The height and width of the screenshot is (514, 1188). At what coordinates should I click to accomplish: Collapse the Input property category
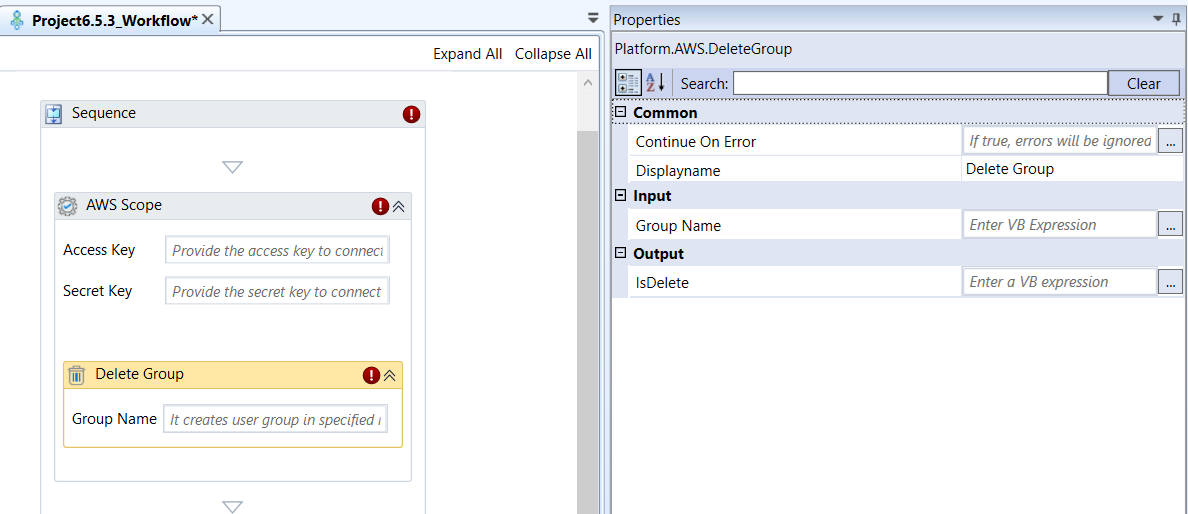click(x=621, y=196)
